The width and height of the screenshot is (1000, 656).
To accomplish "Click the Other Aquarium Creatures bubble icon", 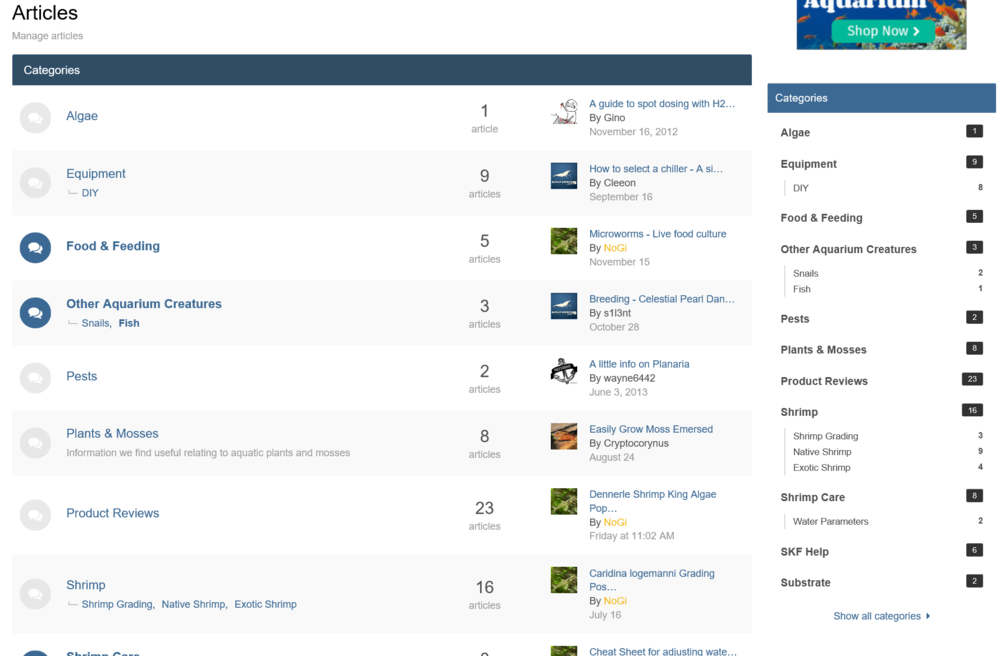I will (x=35, y=313).
